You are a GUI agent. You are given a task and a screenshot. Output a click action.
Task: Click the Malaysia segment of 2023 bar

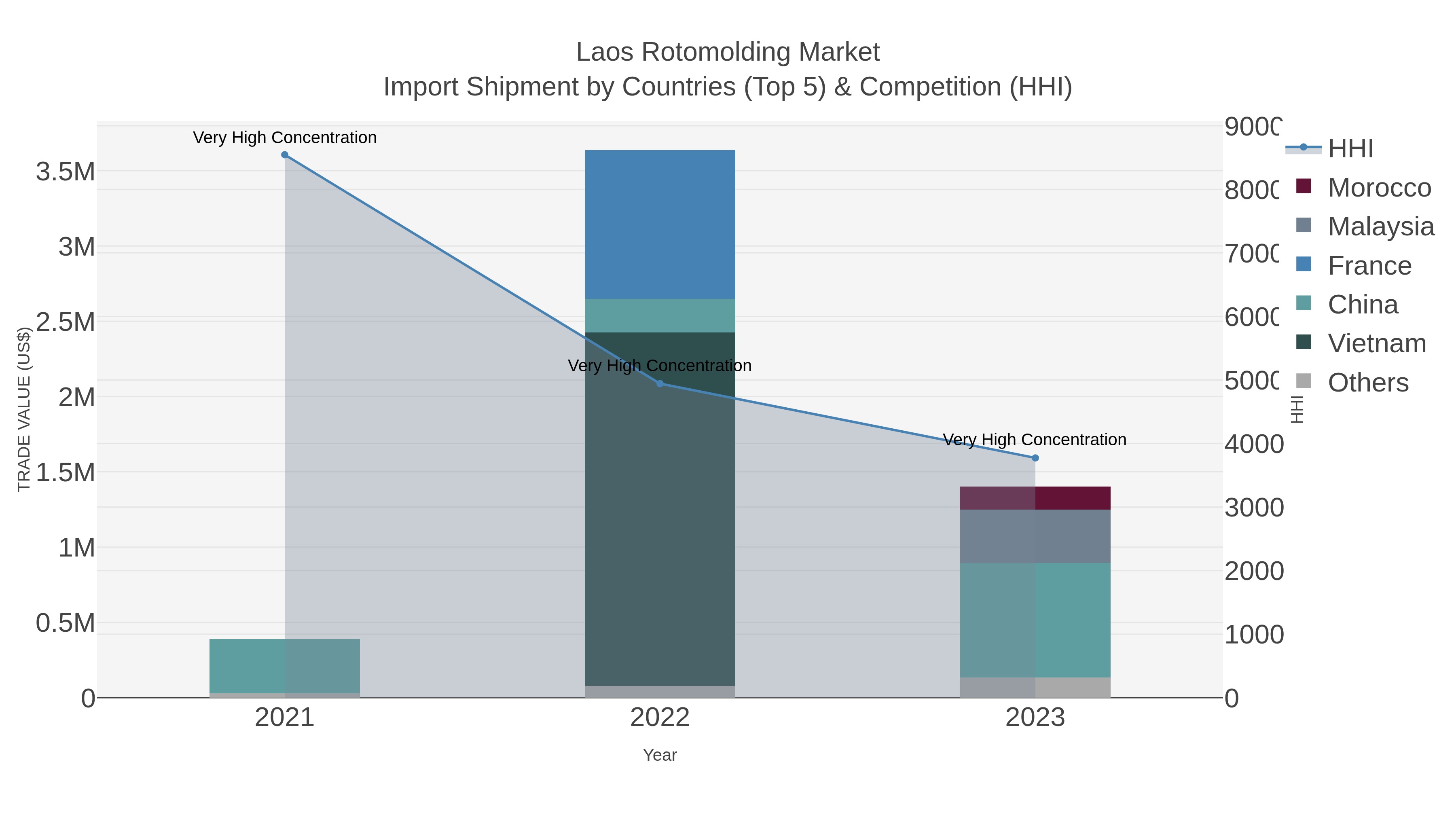[x=1035, y=536]
